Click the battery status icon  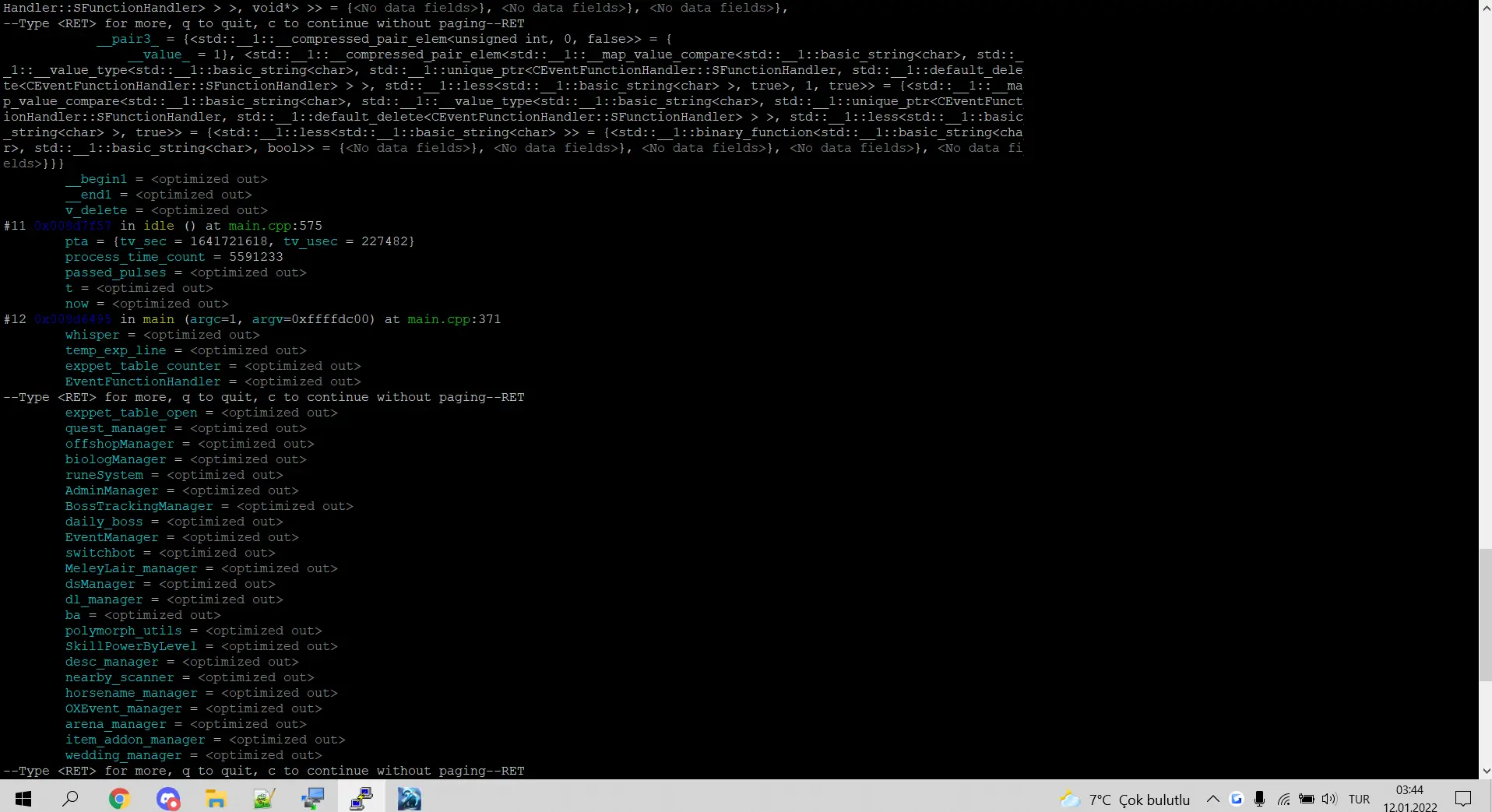(1307, 799)
